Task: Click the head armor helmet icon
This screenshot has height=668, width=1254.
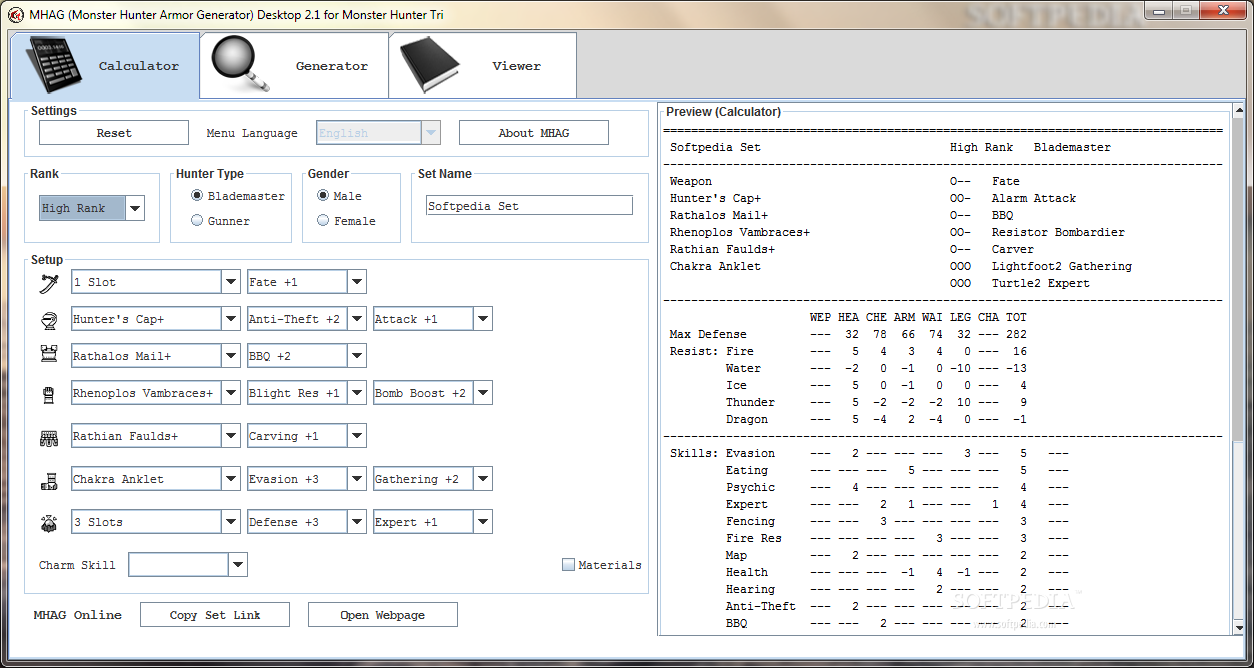Action: click(x=49, y=320)
